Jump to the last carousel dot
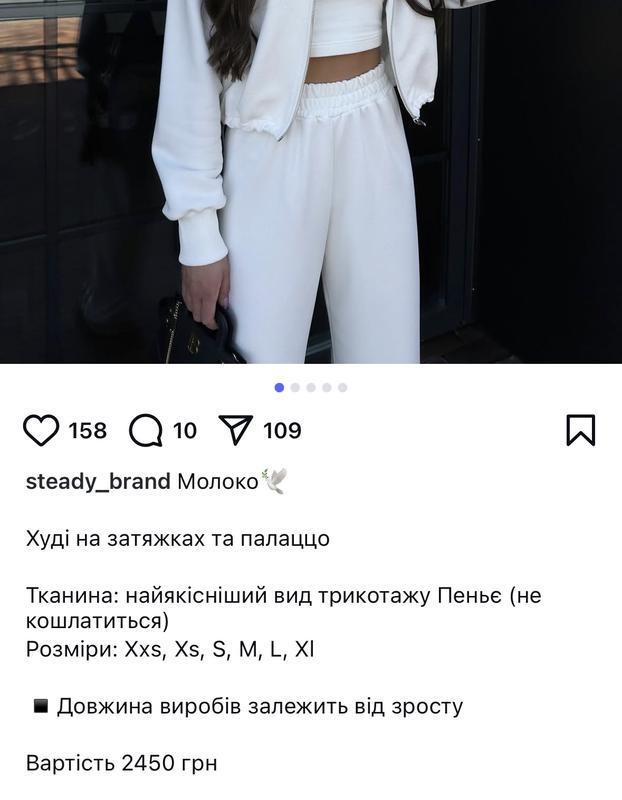622x800 pixels. [342, 388]
